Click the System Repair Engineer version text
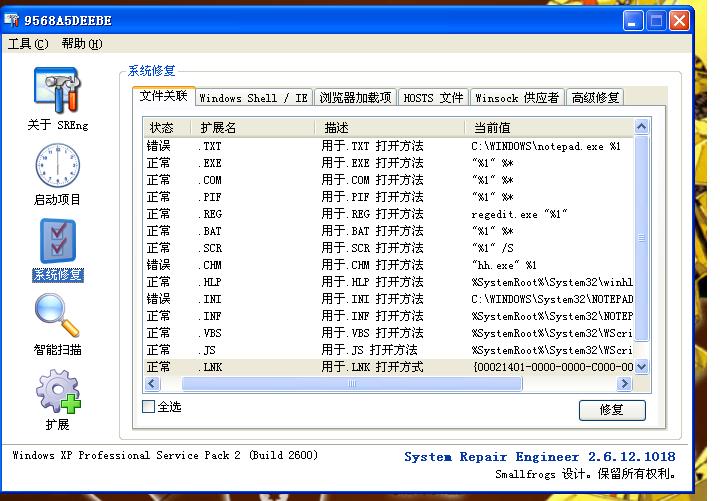The image size is (720, 501). (540, 456)
